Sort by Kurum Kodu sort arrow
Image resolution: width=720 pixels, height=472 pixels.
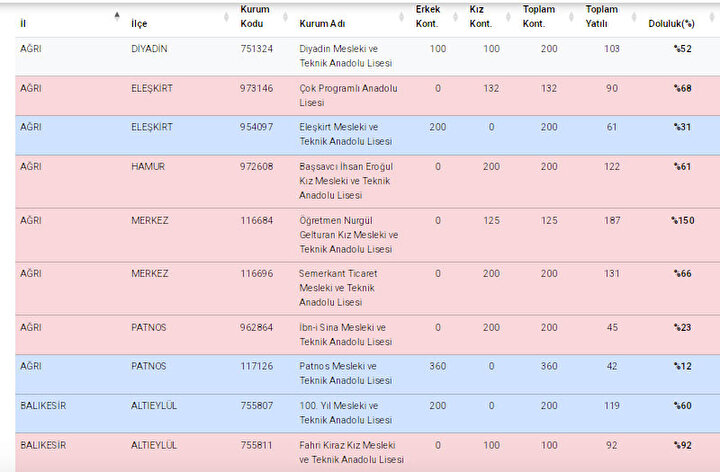click(285, 17)
